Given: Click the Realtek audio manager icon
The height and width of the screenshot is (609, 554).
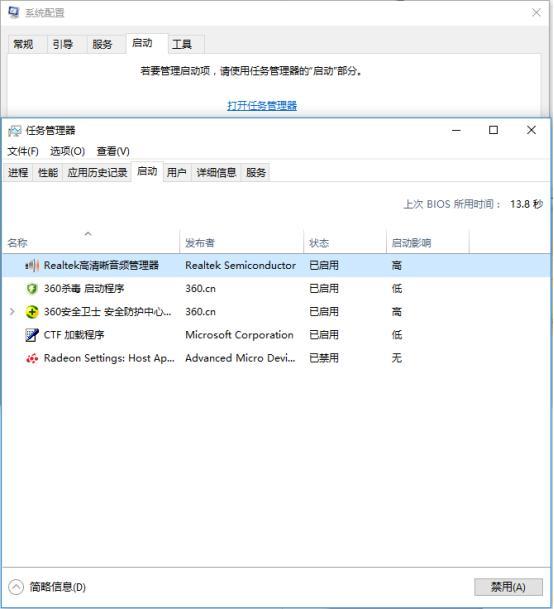Looking at the screenshot, I should coord(32,266).
